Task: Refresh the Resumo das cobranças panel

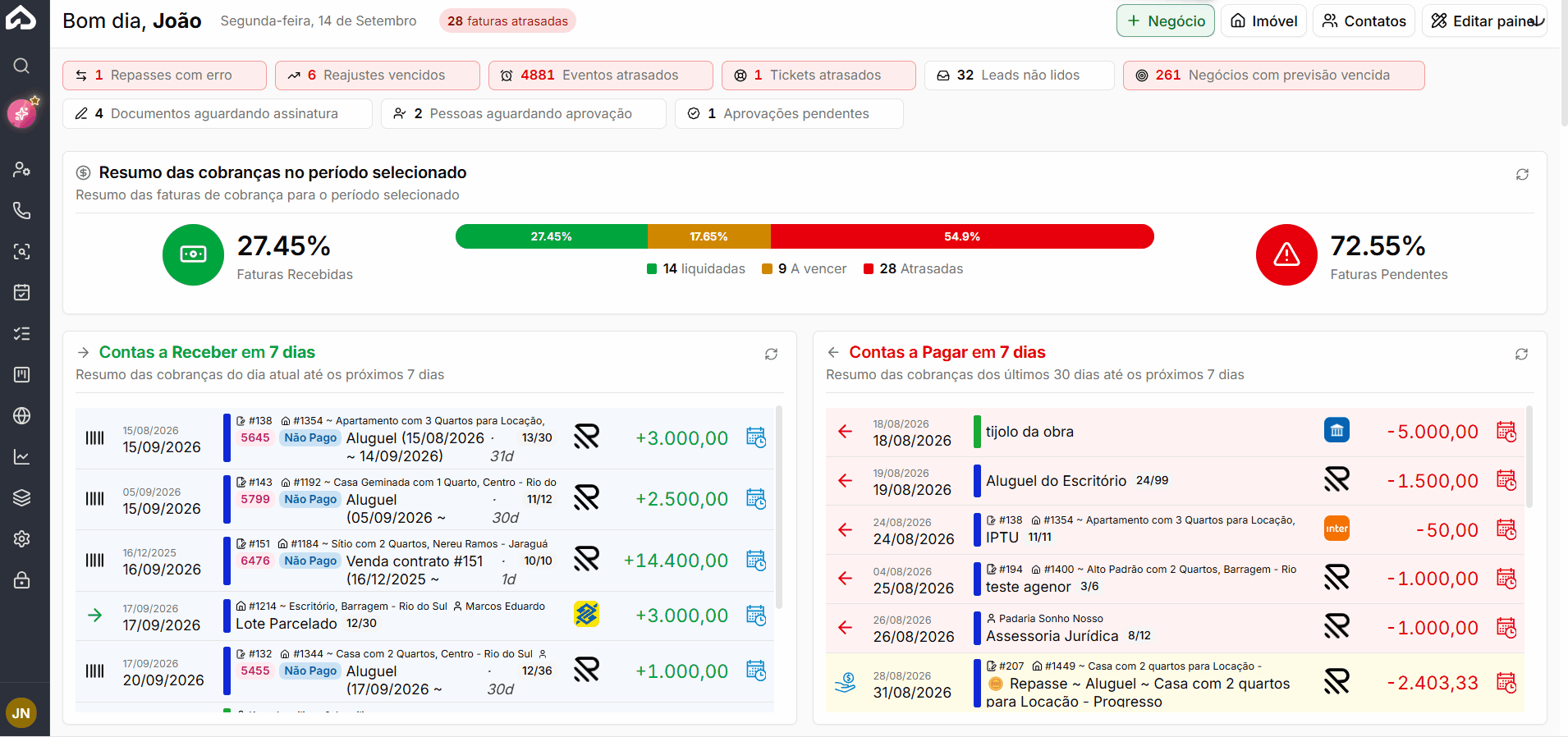Action: [1522, 175]
